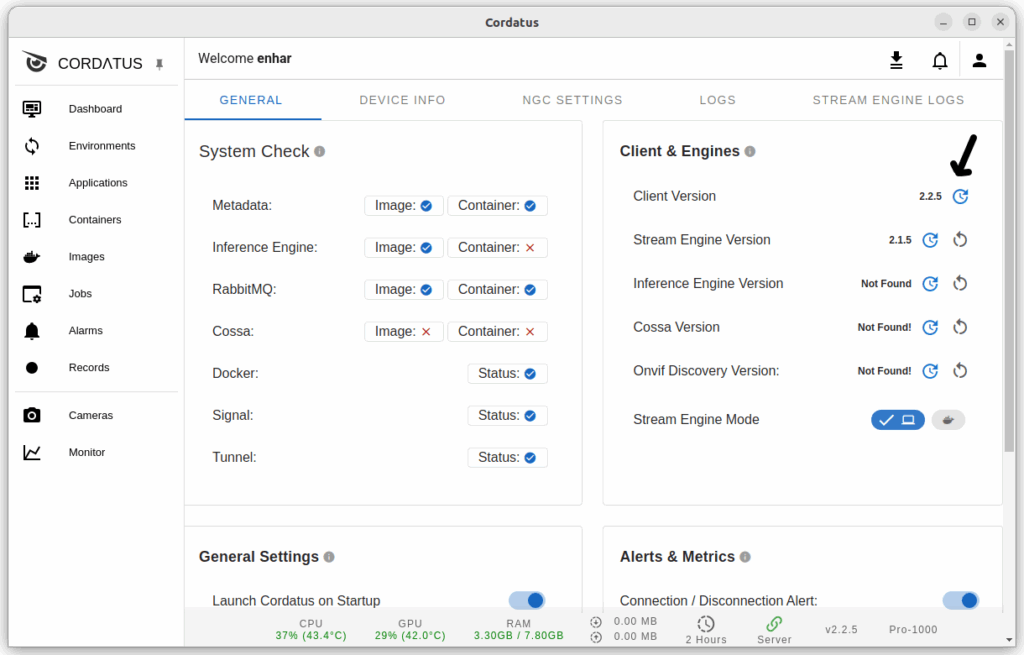Screen dimensions: 1024x655
Task: Check for a Stream Engine Version update
Action: [930, 240]
